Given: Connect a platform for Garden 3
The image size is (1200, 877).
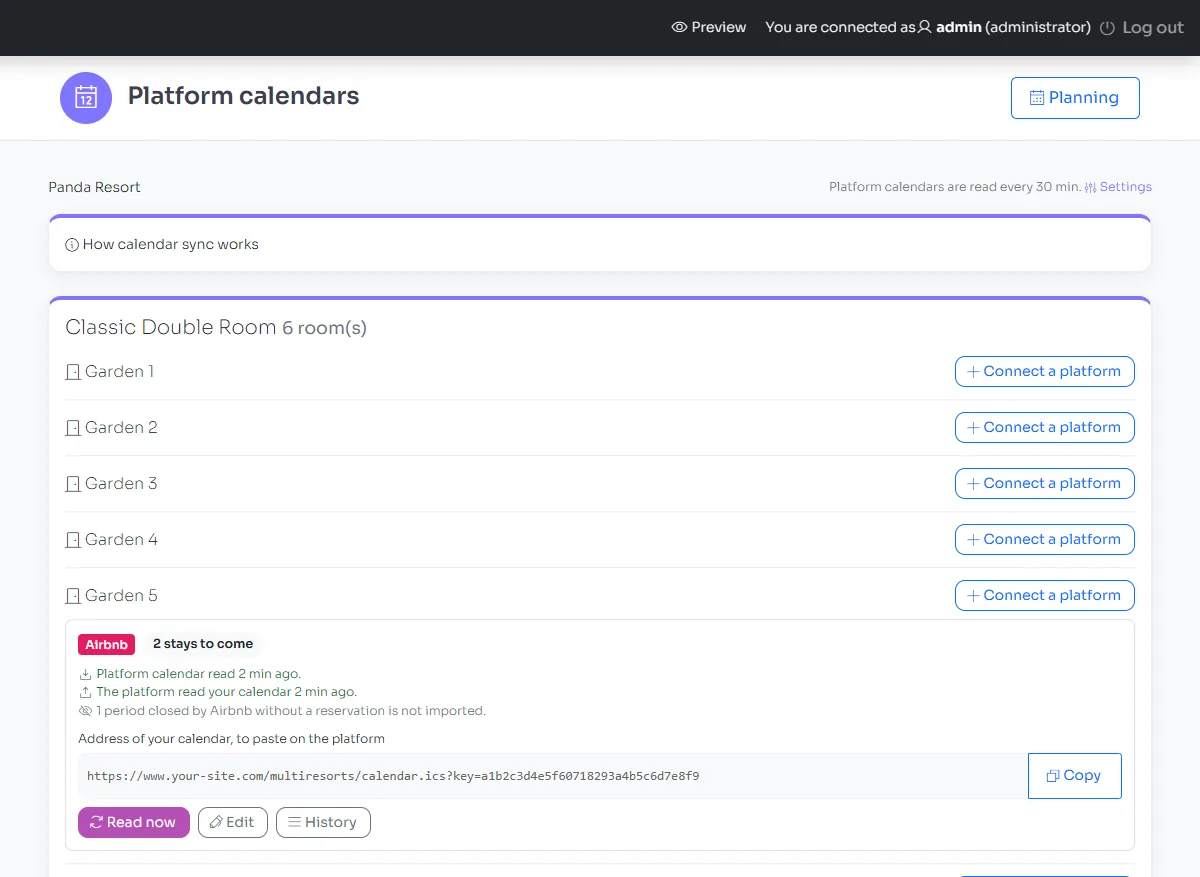Looking at the screenshot, I should tap(1045, 483).
